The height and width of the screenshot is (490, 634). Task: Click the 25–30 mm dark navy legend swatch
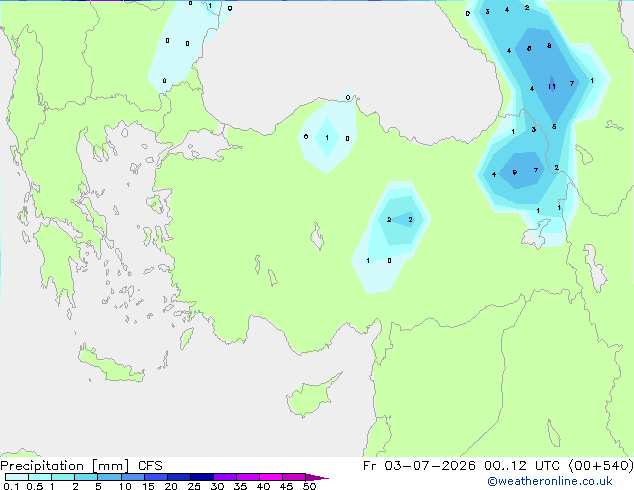[202, 477]
